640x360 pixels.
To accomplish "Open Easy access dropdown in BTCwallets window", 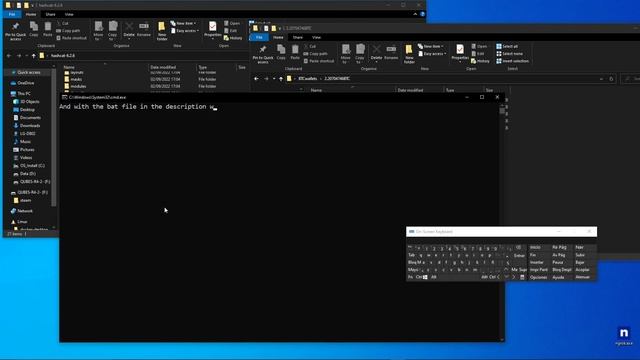I will 432,53.
